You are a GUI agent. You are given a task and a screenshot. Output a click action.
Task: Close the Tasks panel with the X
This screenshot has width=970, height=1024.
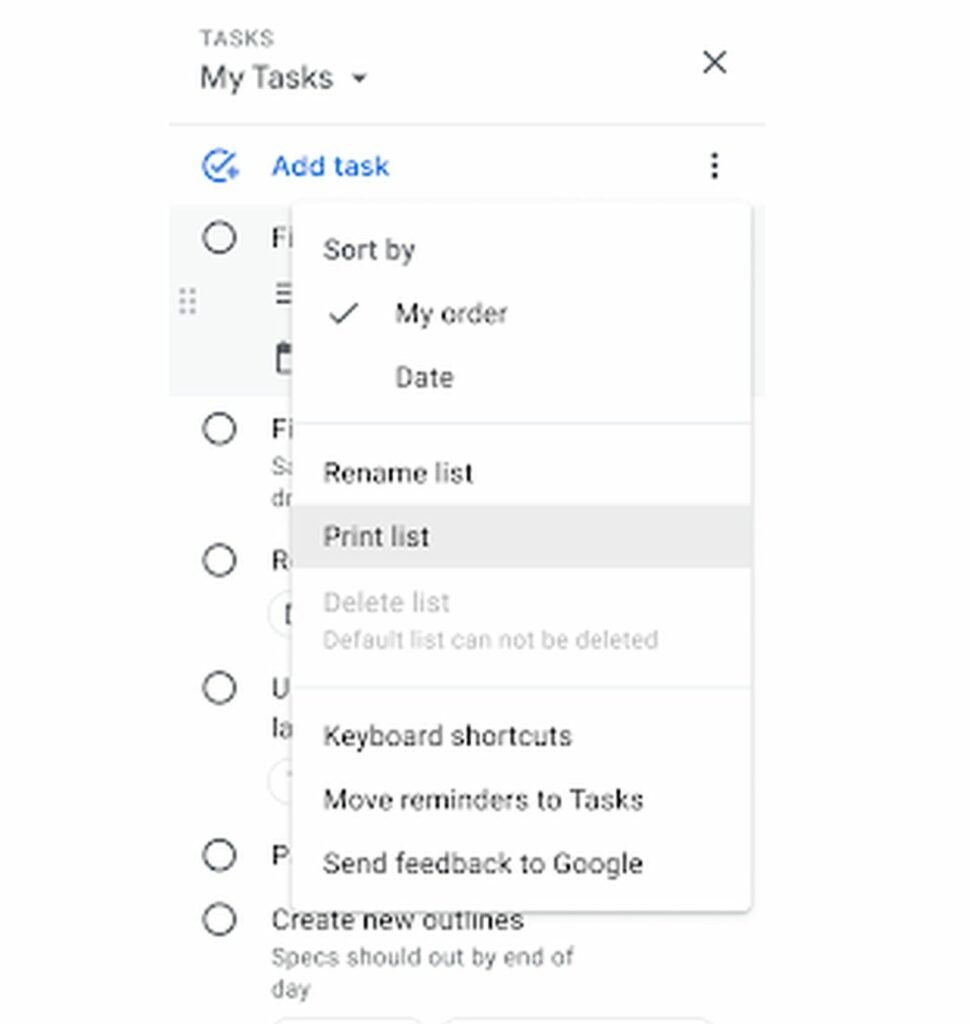714,62
